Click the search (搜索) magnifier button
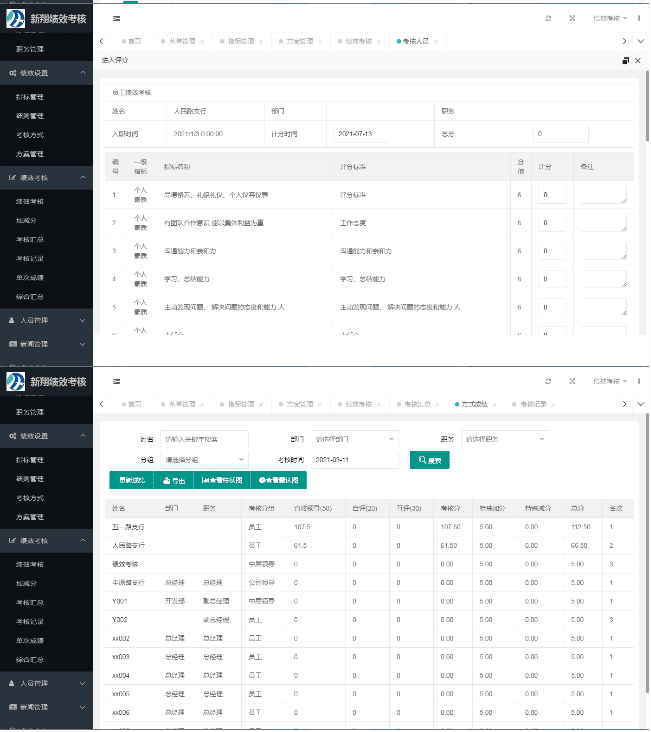The width and height of the screenshot is (651, 732). [x=430, y=460]
